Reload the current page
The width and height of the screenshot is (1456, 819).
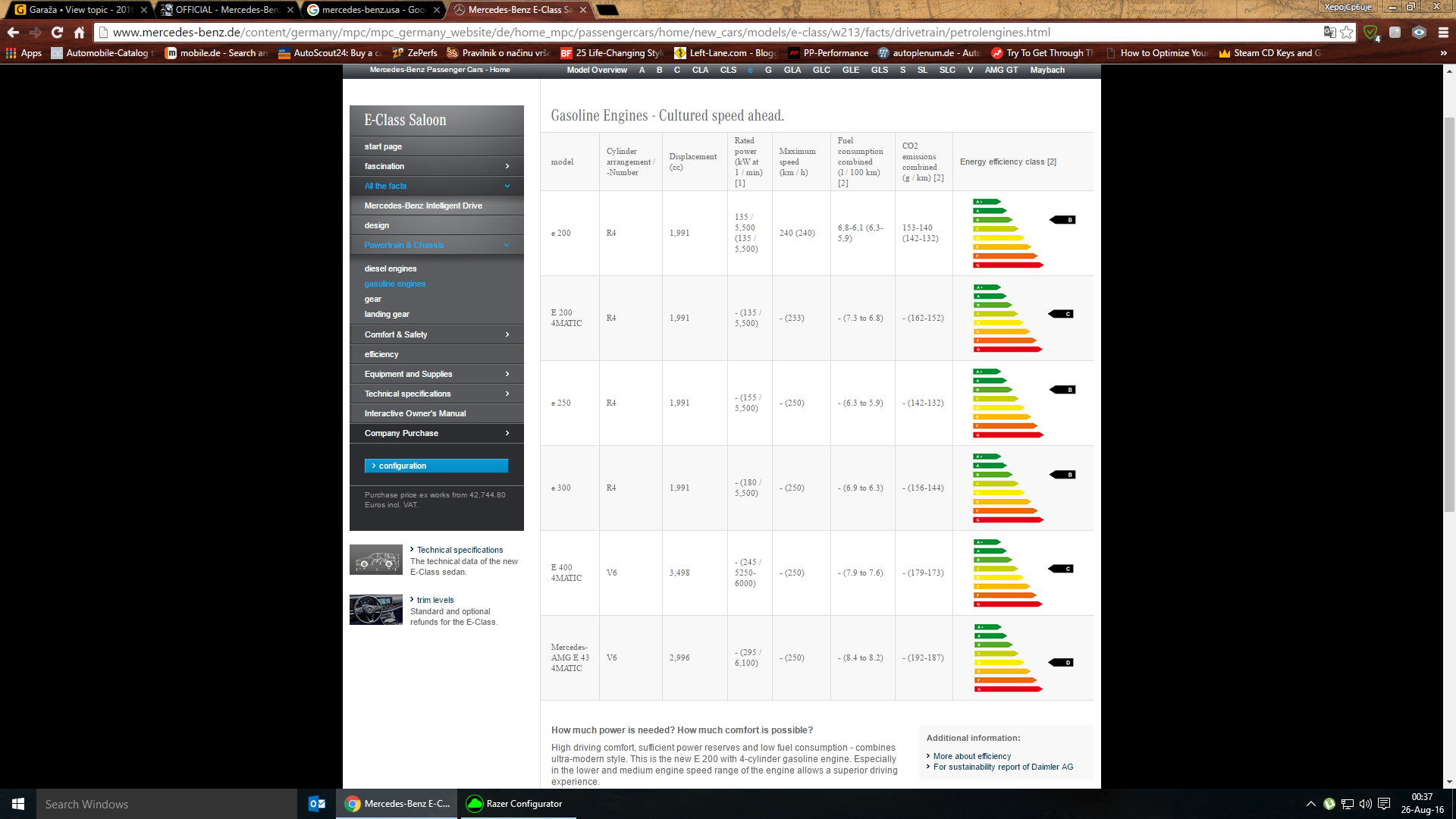pos(57,32)
